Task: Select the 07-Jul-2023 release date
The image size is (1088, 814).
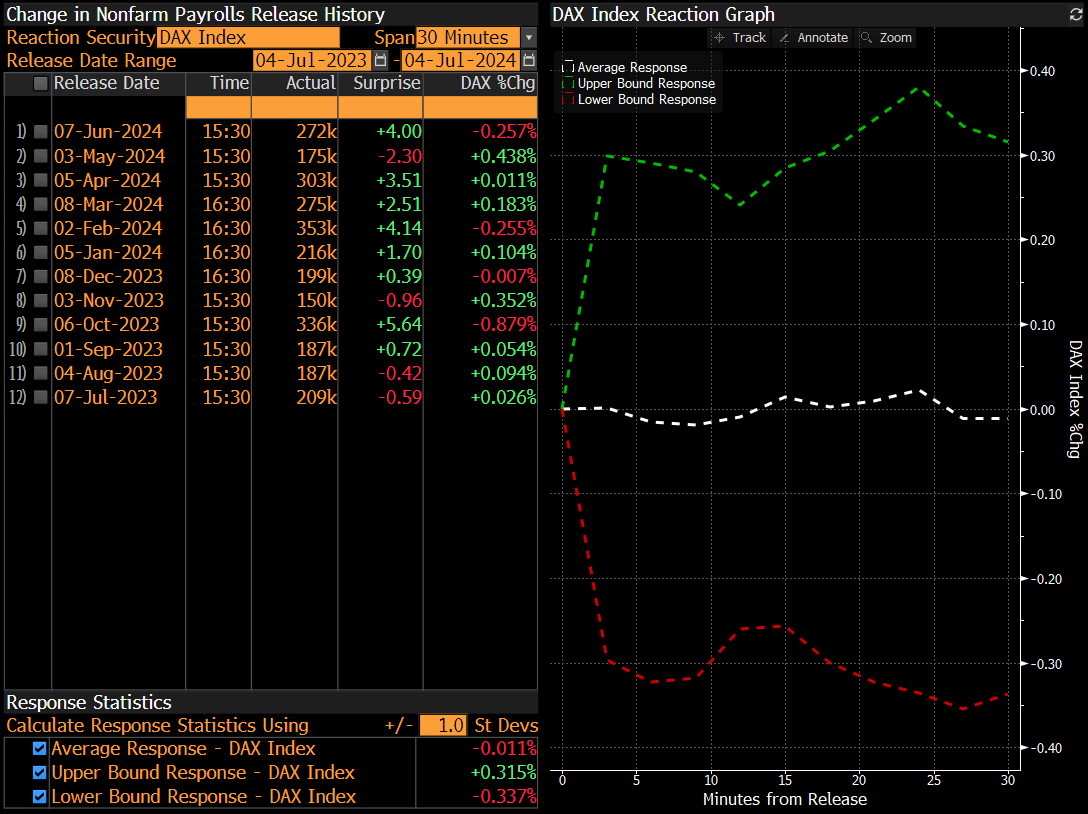Action: click(105, 397)
